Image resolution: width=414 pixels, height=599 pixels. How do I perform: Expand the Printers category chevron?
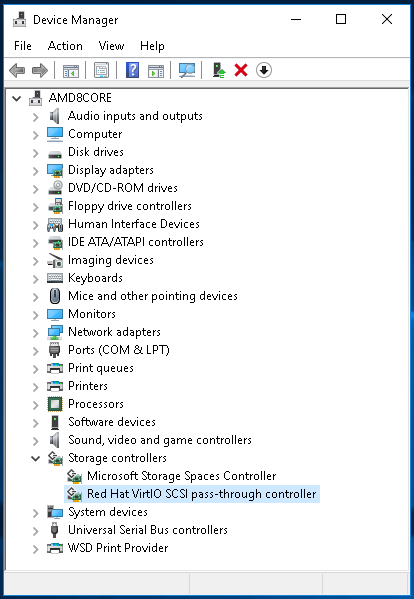tap(36, 387)
